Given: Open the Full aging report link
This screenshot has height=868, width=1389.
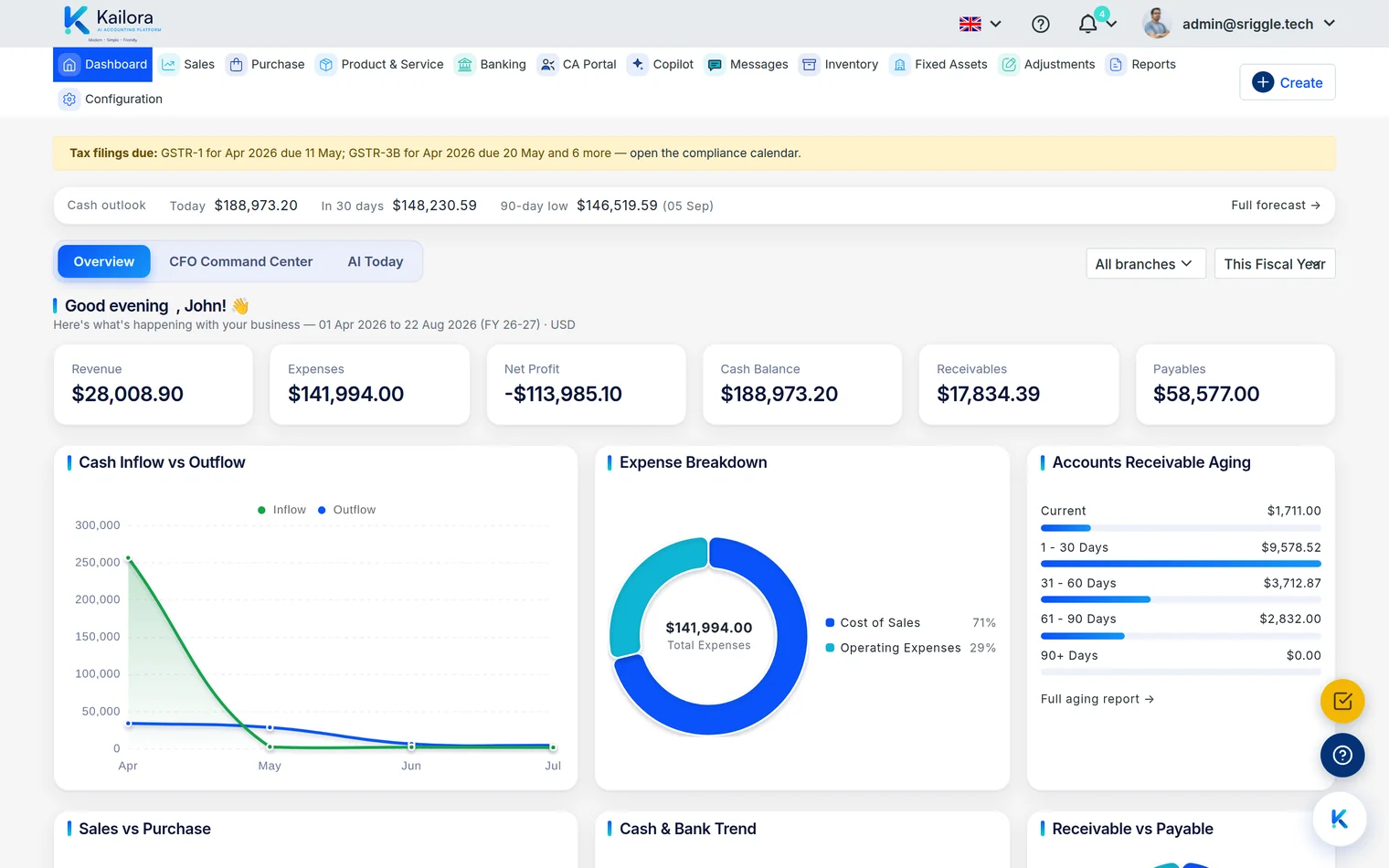Looking at the screenshot, I should tap(1097, 699).
